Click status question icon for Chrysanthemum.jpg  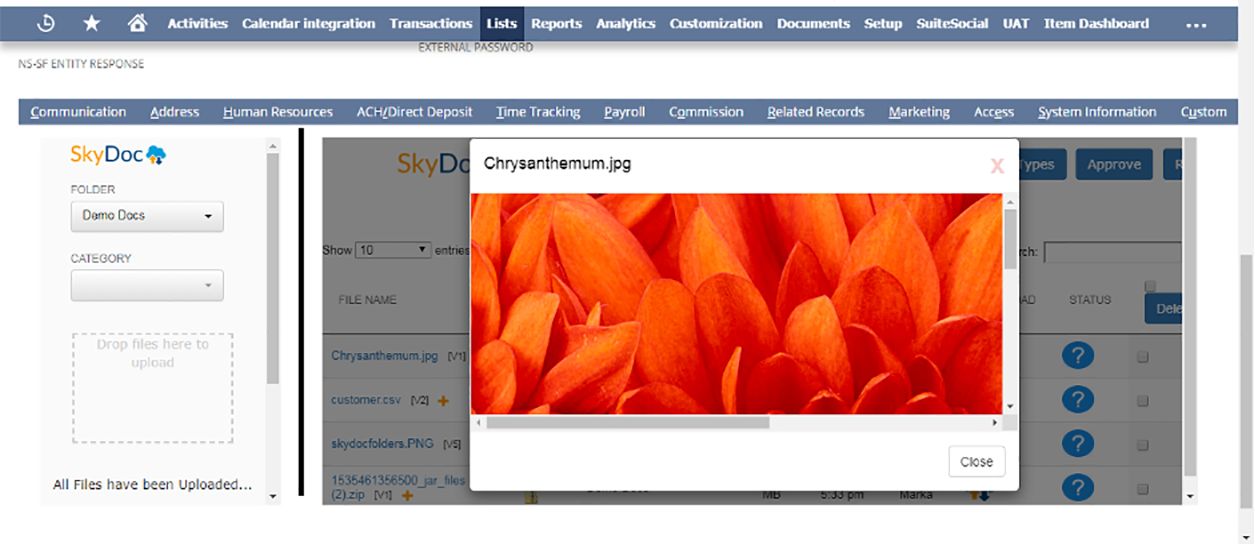1078,355
